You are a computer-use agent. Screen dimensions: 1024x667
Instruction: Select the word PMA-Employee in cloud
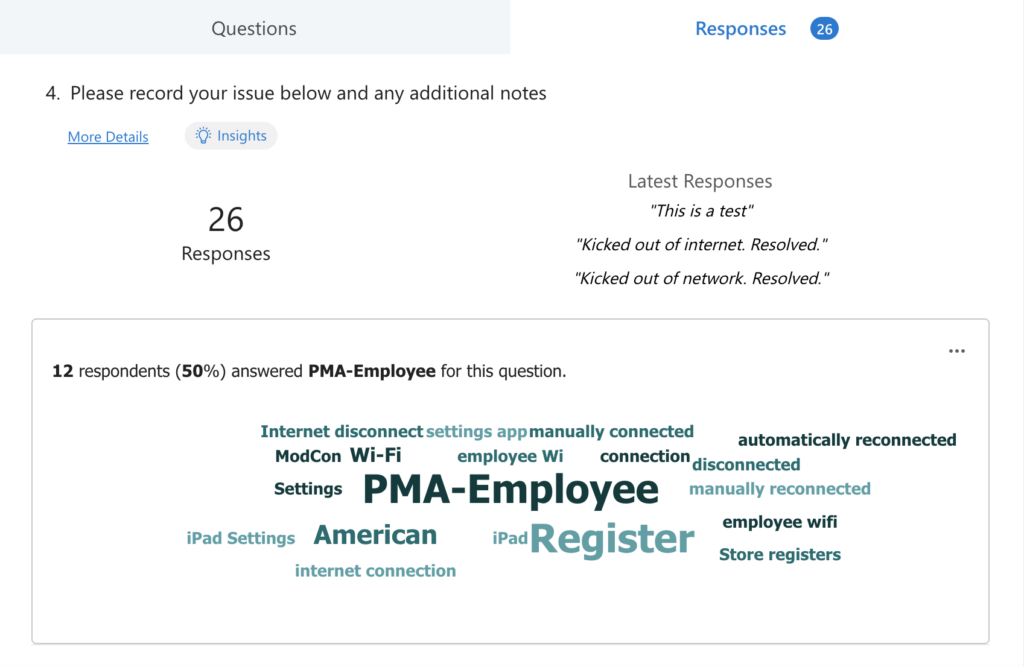coord(510,490)
